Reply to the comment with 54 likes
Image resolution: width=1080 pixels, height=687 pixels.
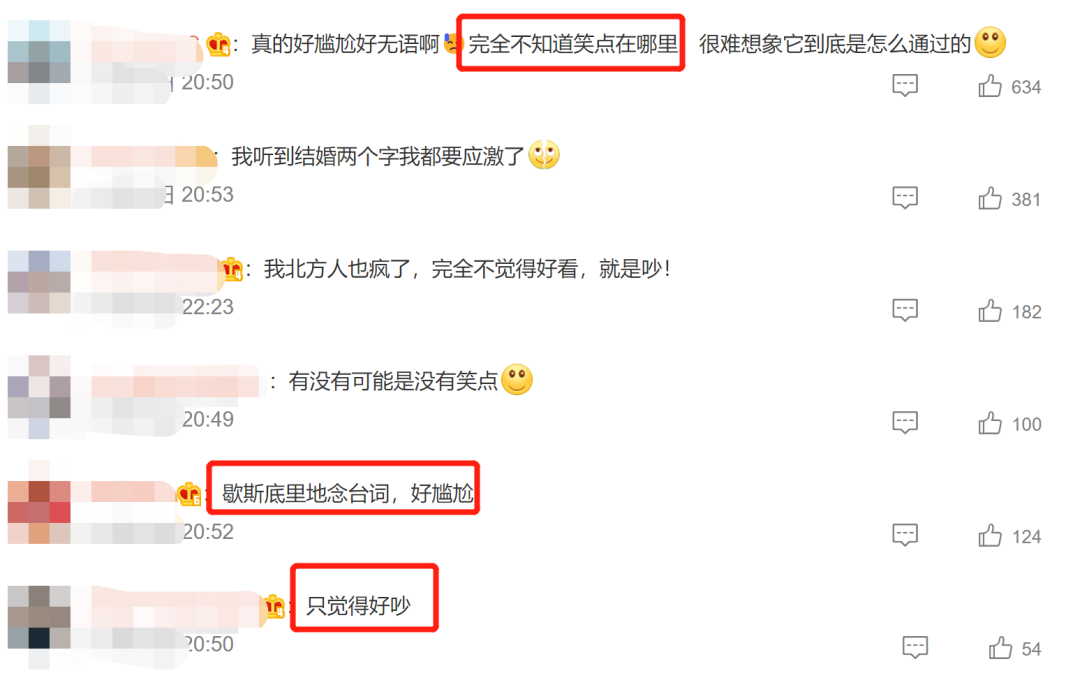coord(915,647)
